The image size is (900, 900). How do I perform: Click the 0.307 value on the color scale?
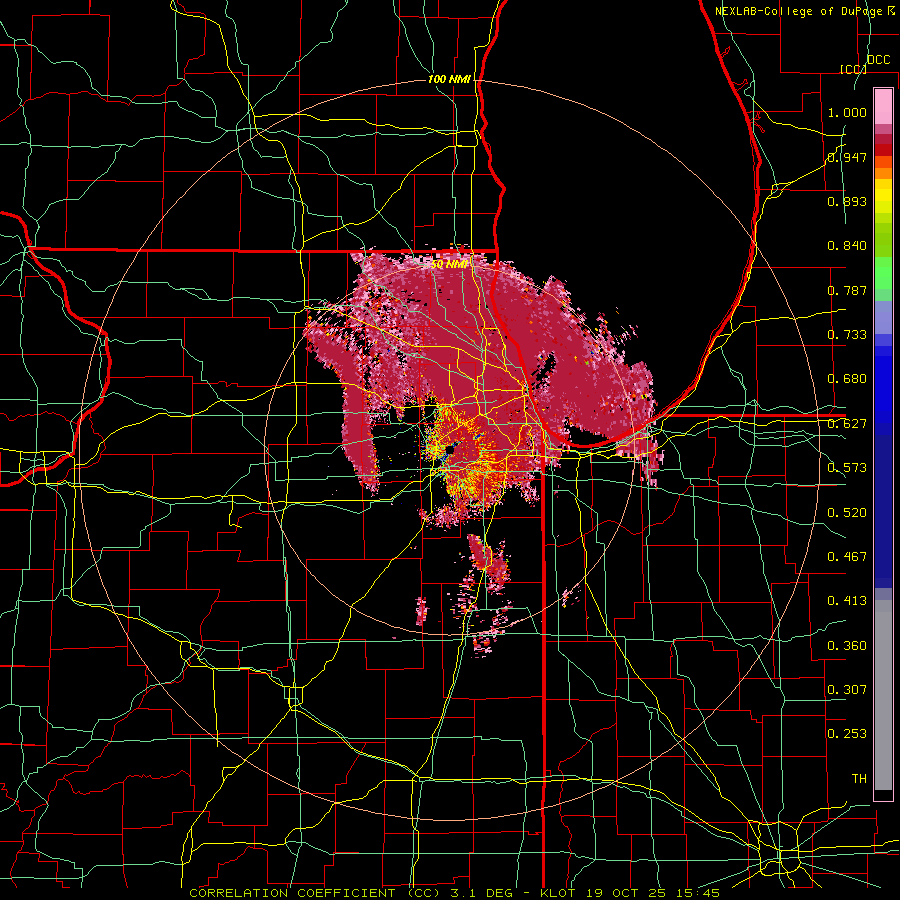847,689
